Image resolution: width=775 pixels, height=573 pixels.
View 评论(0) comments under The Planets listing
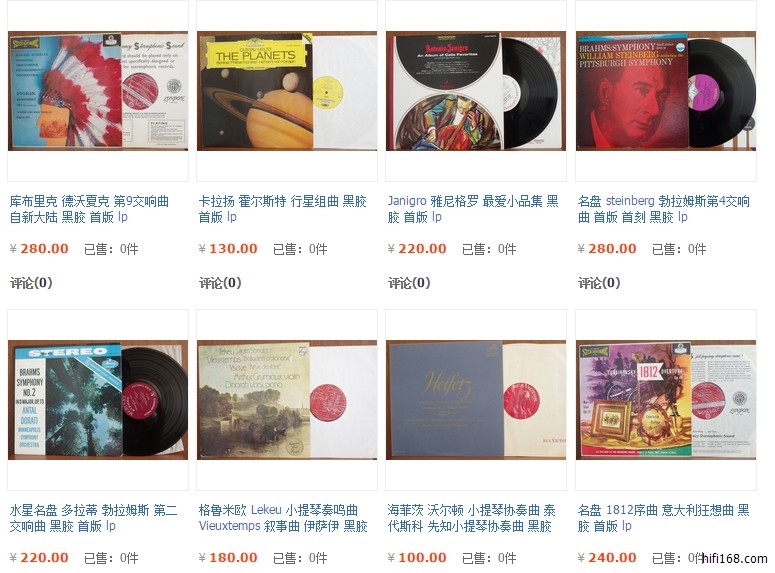click(220, 283)
